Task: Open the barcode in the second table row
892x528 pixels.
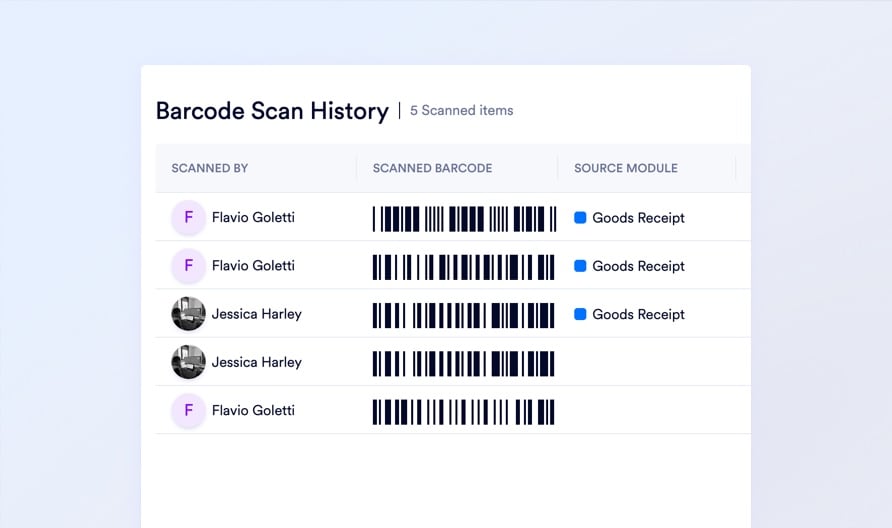Action: pyautogui.click(x=464, y=267)
